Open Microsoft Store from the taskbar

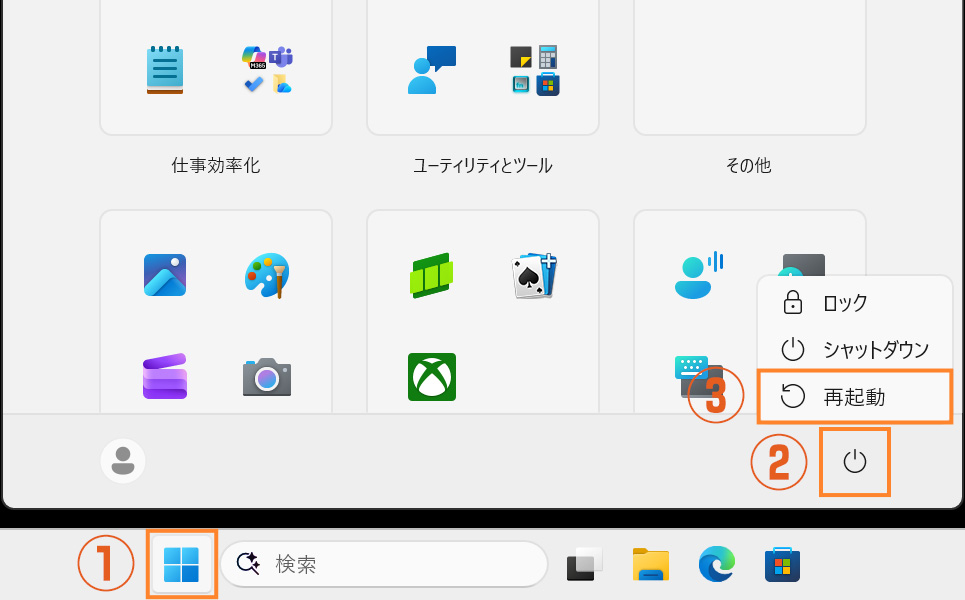point(782,564)
